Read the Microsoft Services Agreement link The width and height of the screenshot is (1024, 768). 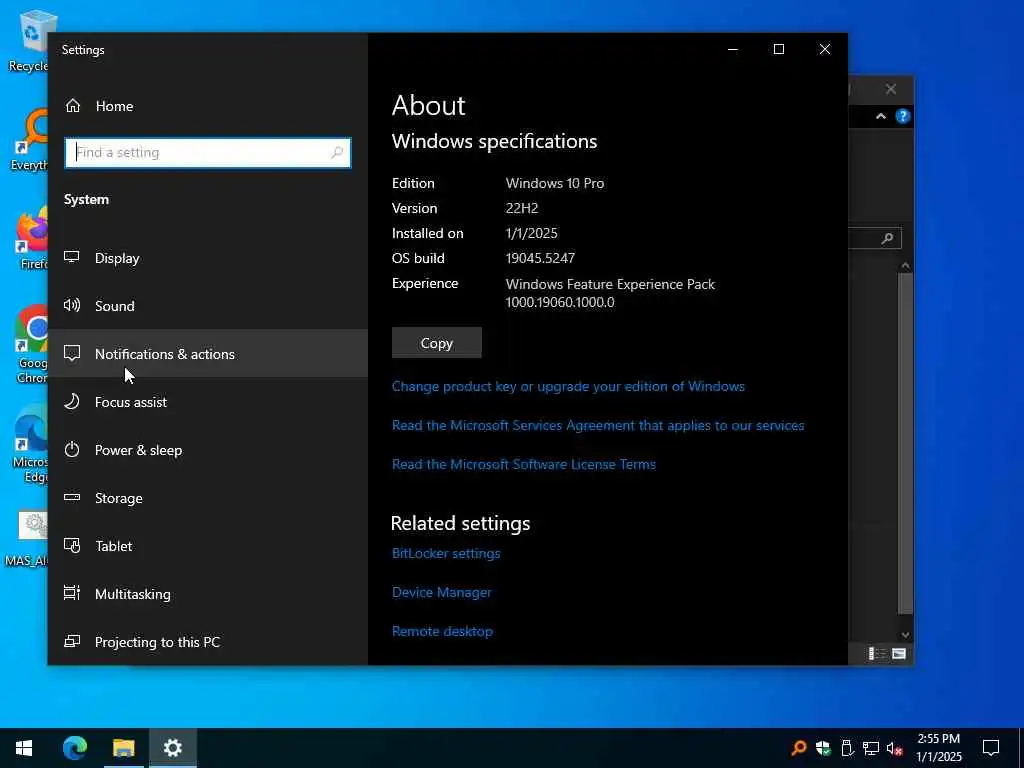tap(598, 425)
